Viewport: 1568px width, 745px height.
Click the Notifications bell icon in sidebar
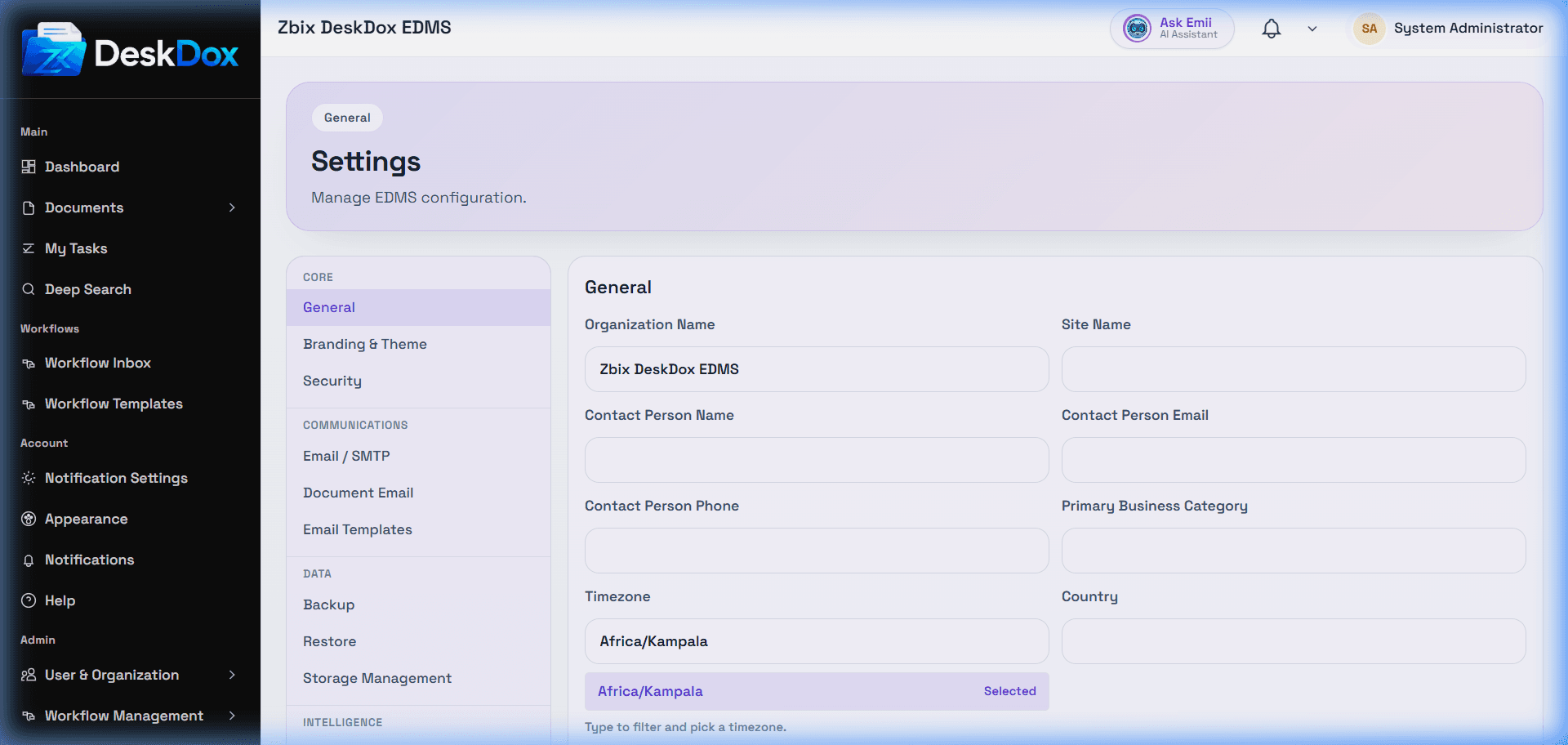click(29, 560)
